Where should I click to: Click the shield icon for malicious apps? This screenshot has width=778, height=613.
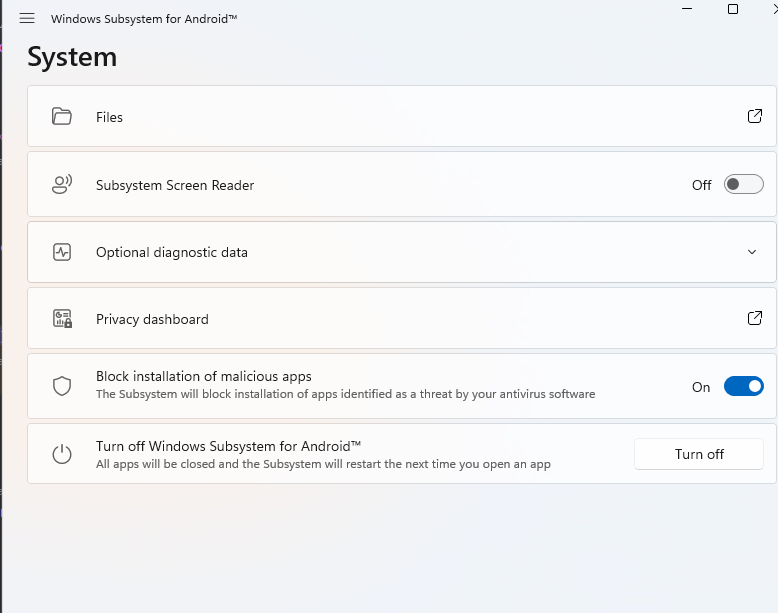62,386
